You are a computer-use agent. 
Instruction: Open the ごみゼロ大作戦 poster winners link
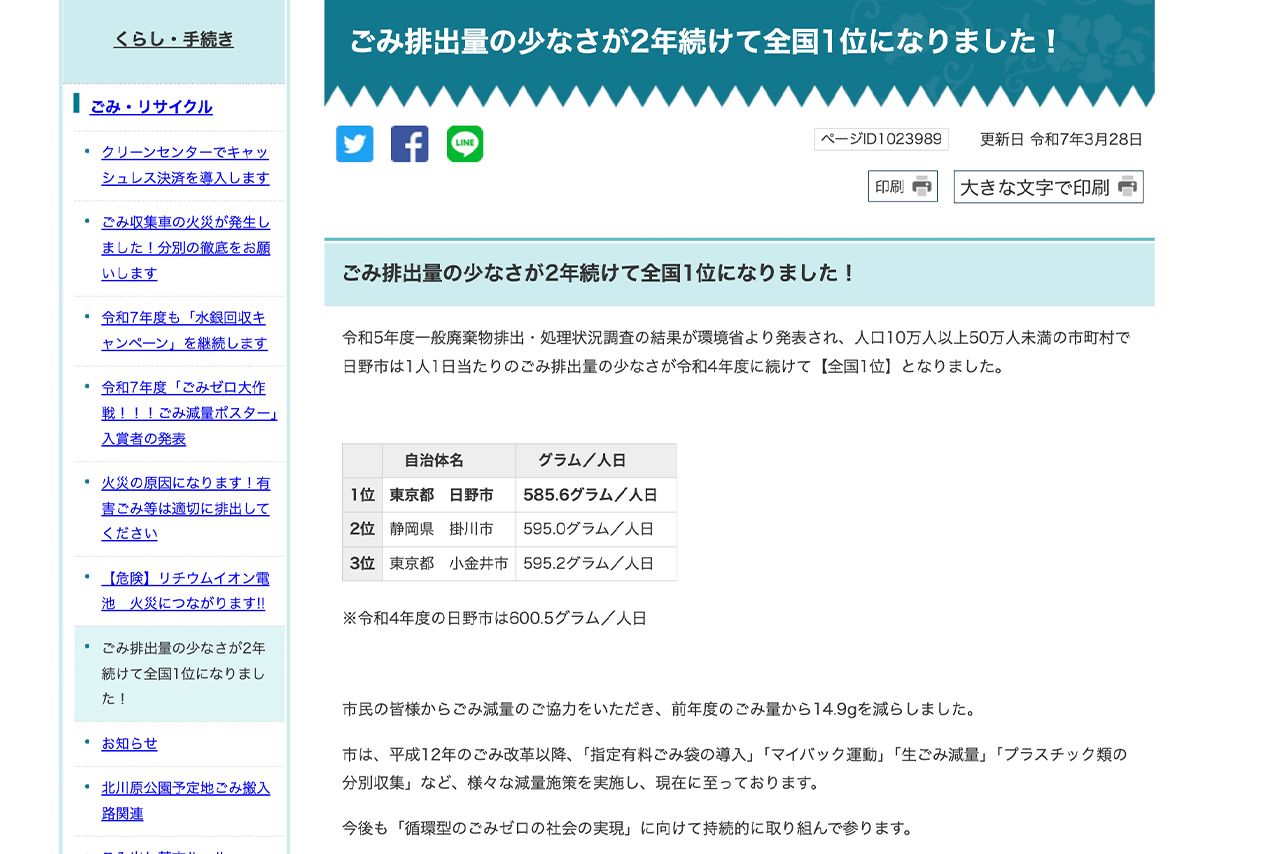[188, 413]
